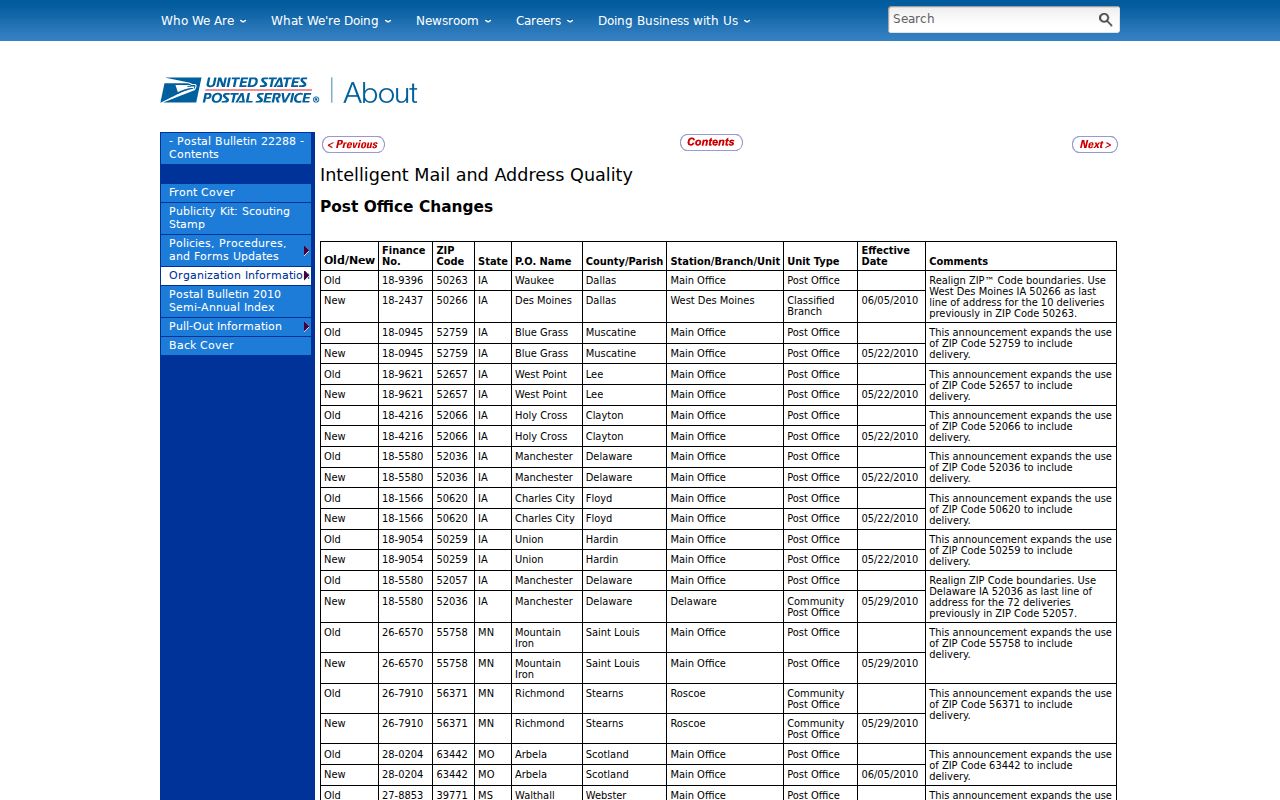The width and height of the screenshot is (1280, 800).
Task: Select ZIP code 52057 cell
Action: (453, 581)
